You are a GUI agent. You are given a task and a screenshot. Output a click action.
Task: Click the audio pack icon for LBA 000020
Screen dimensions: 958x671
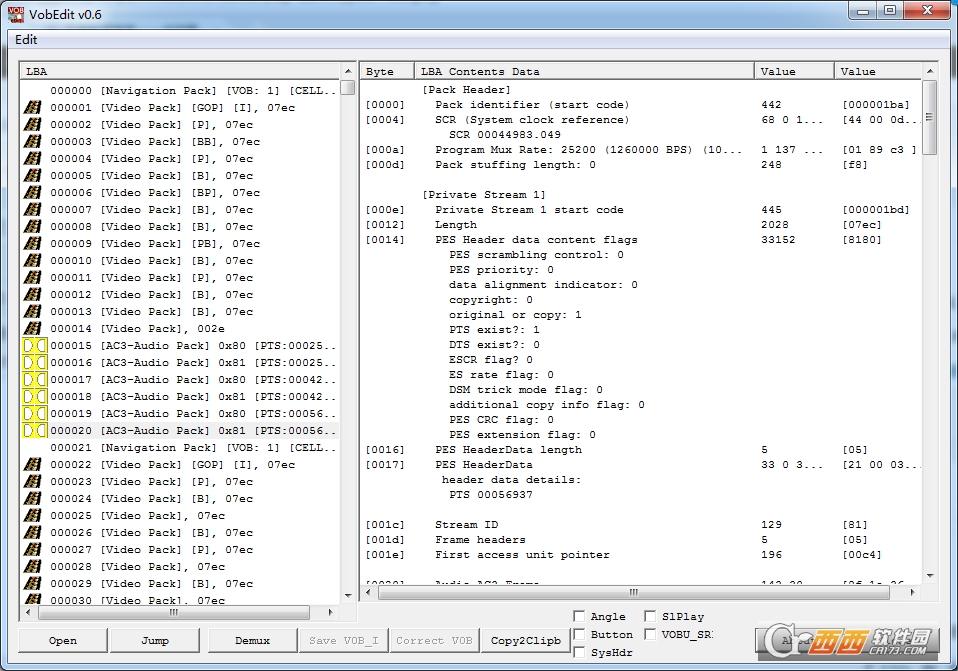[x=34, y=431]
